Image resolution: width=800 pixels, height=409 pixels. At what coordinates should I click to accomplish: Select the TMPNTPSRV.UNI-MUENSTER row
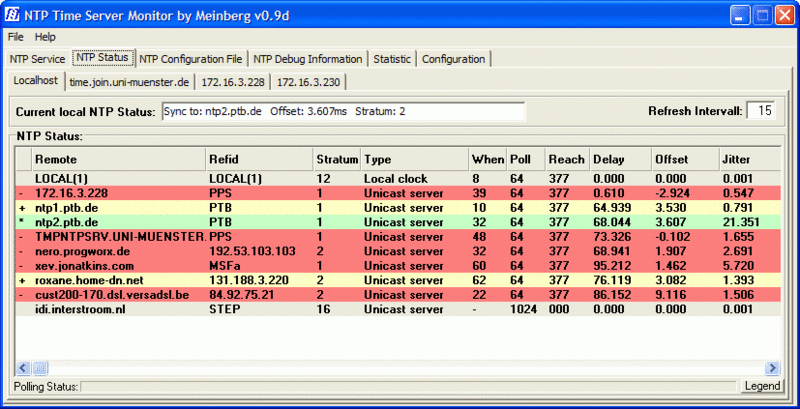pos(398,237)
